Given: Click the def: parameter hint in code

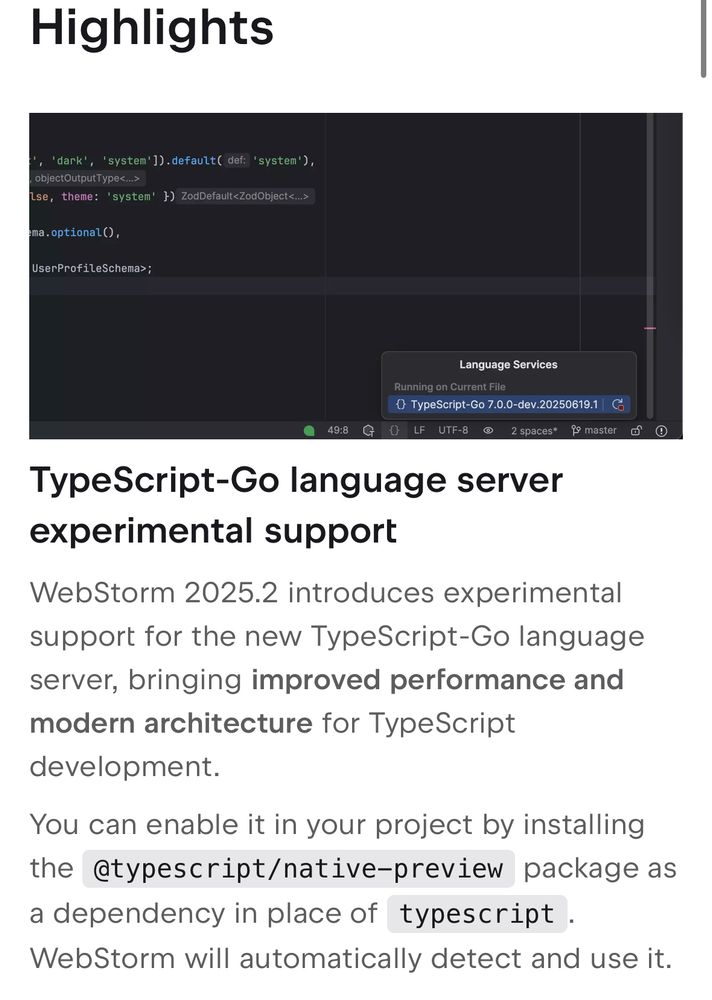Looking at the screenshot, I should (x=237, y=160).
